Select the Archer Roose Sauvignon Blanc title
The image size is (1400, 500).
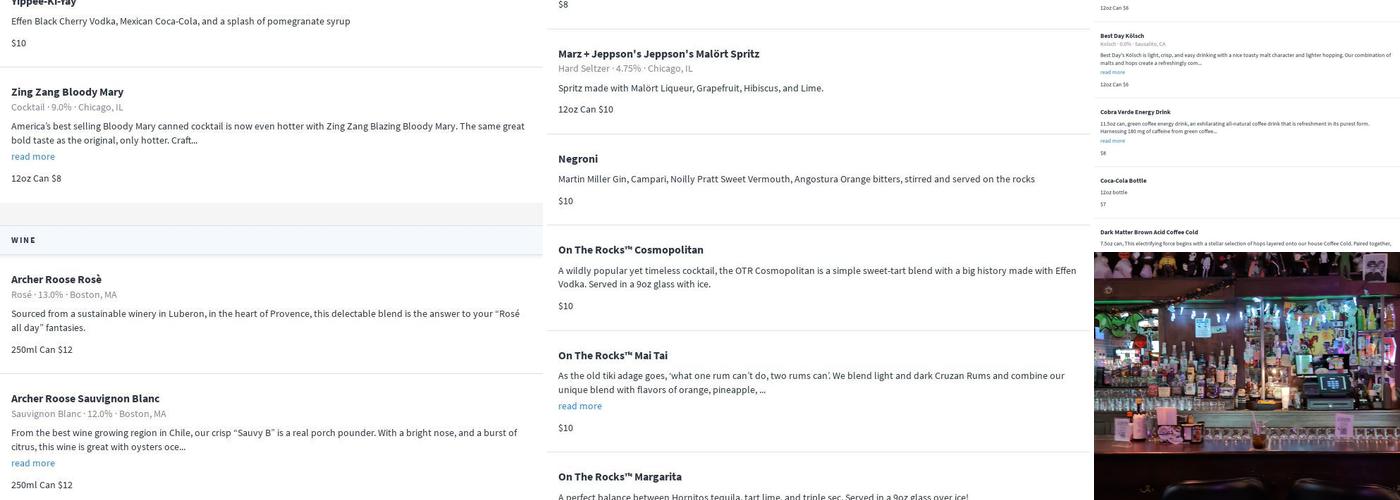[85, 398]
